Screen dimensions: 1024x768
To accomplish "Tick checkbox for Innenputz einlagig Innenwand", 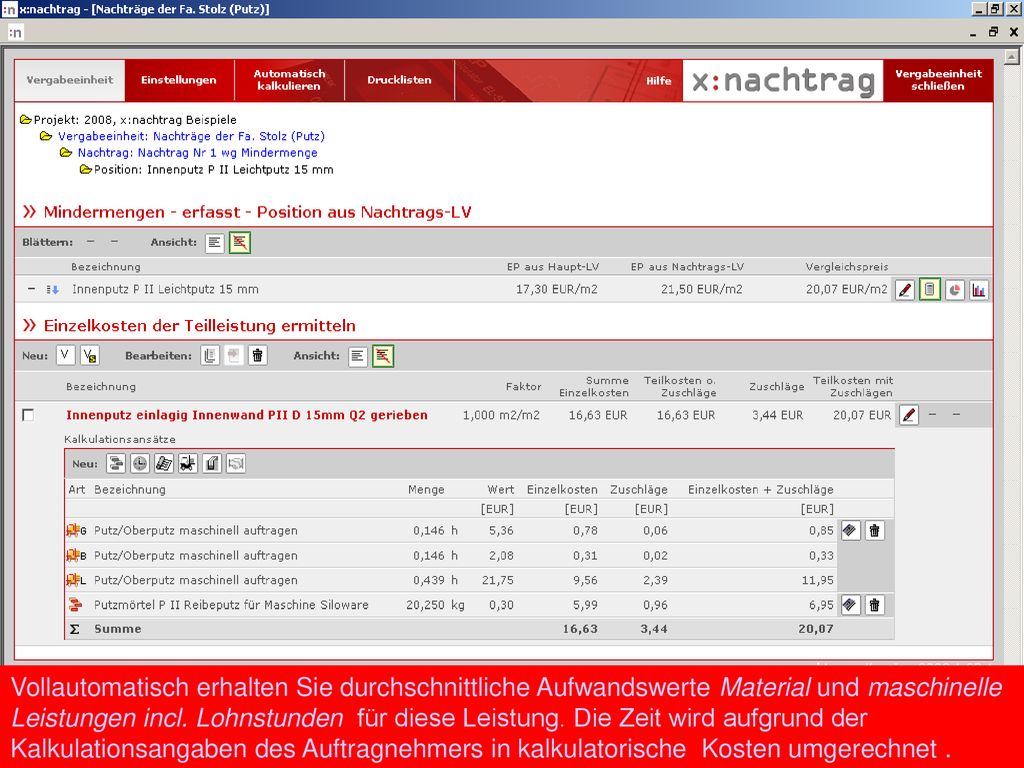I will pyautogui.click(x=28, y=415).
